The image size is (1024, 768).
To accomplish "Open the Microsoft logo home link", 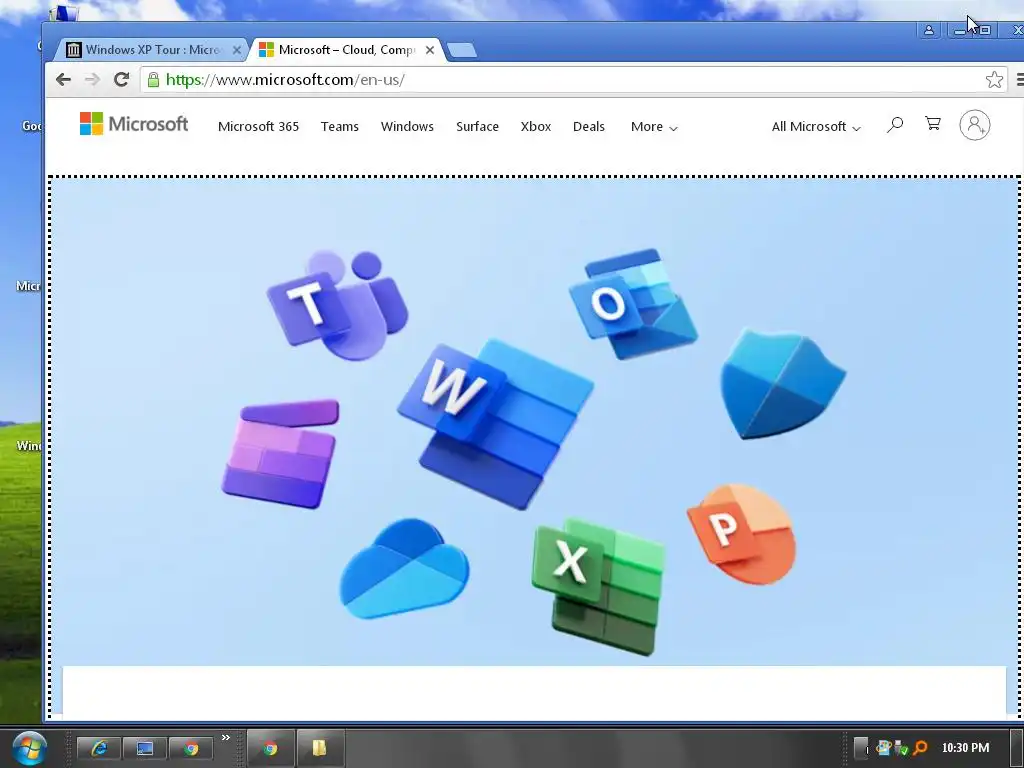I will tap(134, 124).
